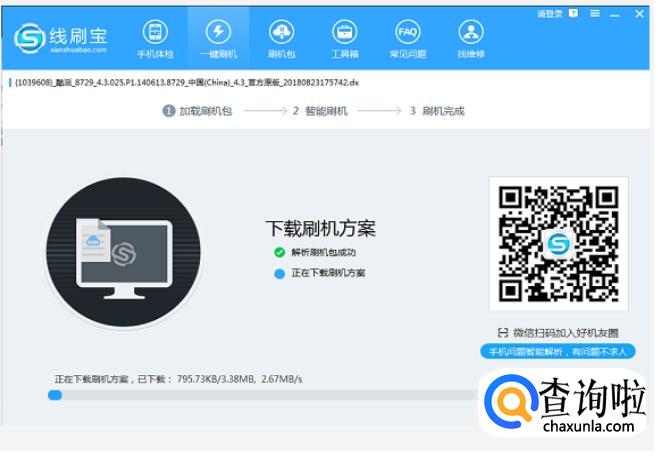
Task: Close the 线刷宝 window
Action: click(639, 14)
